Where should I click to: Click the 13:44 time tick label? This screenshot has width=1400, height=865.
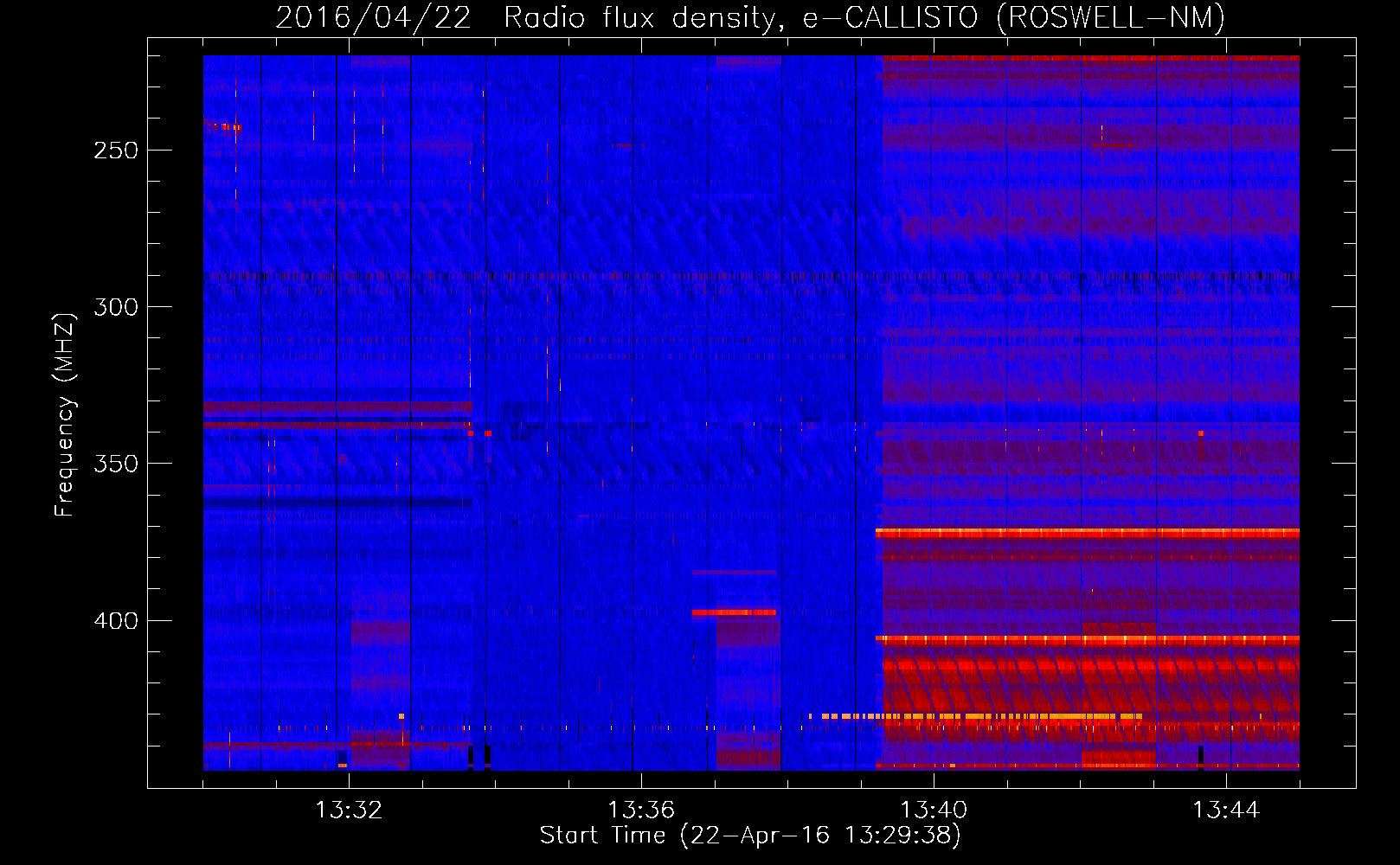point(1226,811)
